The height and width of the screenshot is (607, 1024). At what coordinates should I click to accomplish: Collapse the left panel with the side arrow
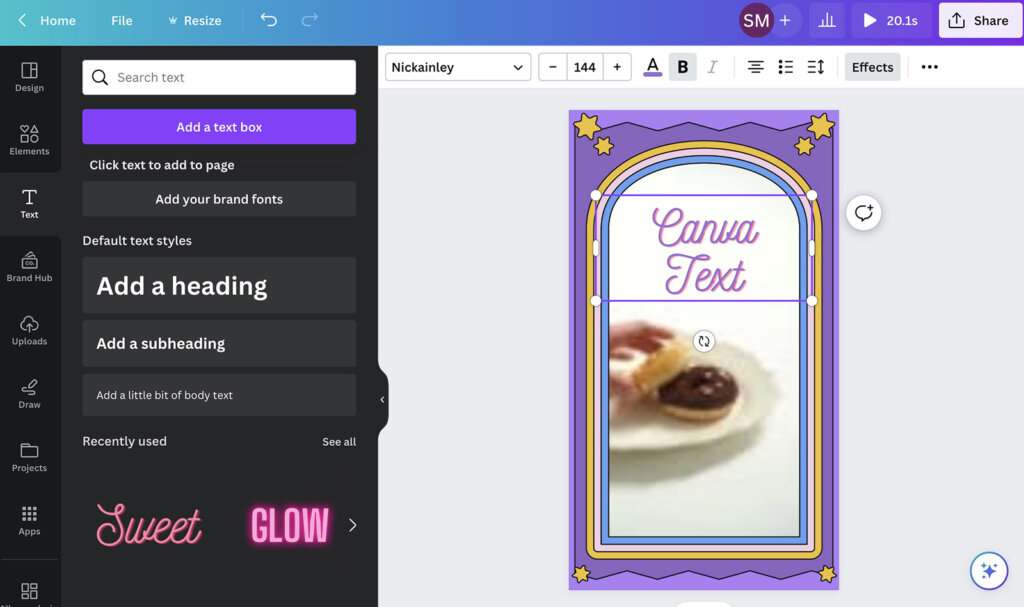381,399
